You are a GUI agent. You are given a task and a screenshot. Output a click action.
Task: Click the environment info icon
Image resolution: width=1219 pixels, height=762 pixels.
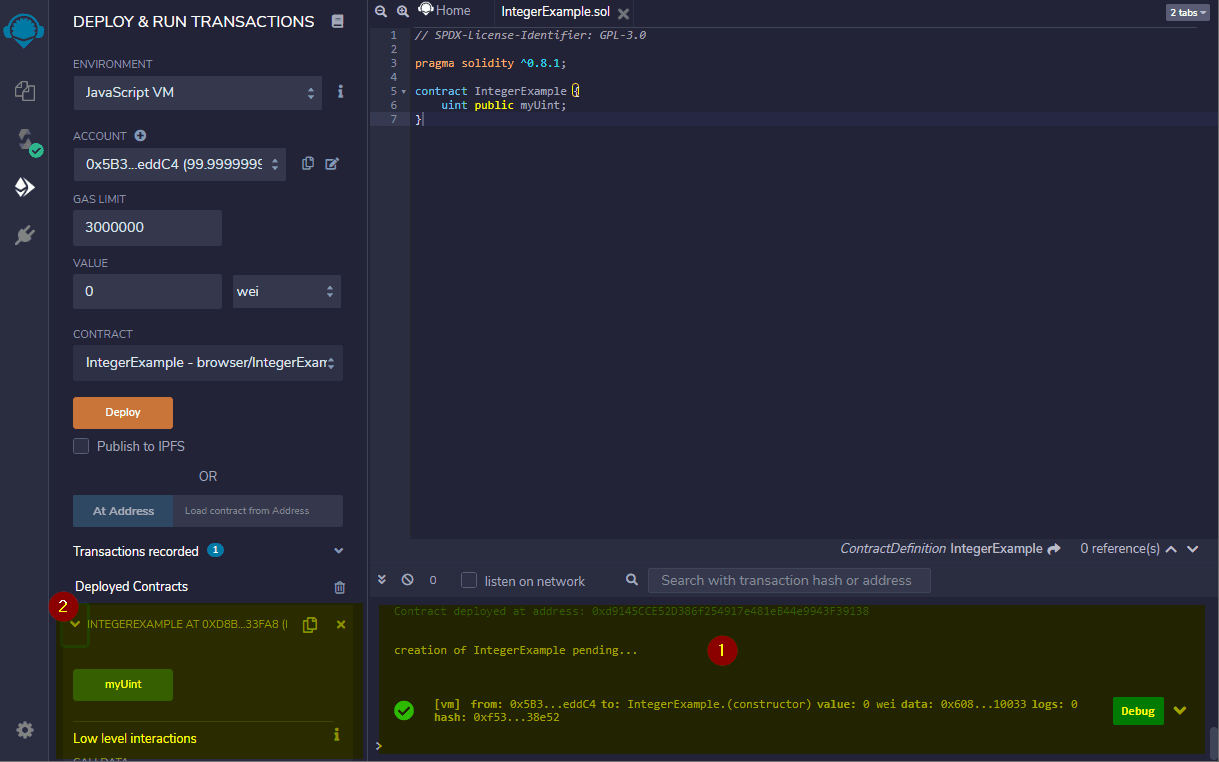340,92
